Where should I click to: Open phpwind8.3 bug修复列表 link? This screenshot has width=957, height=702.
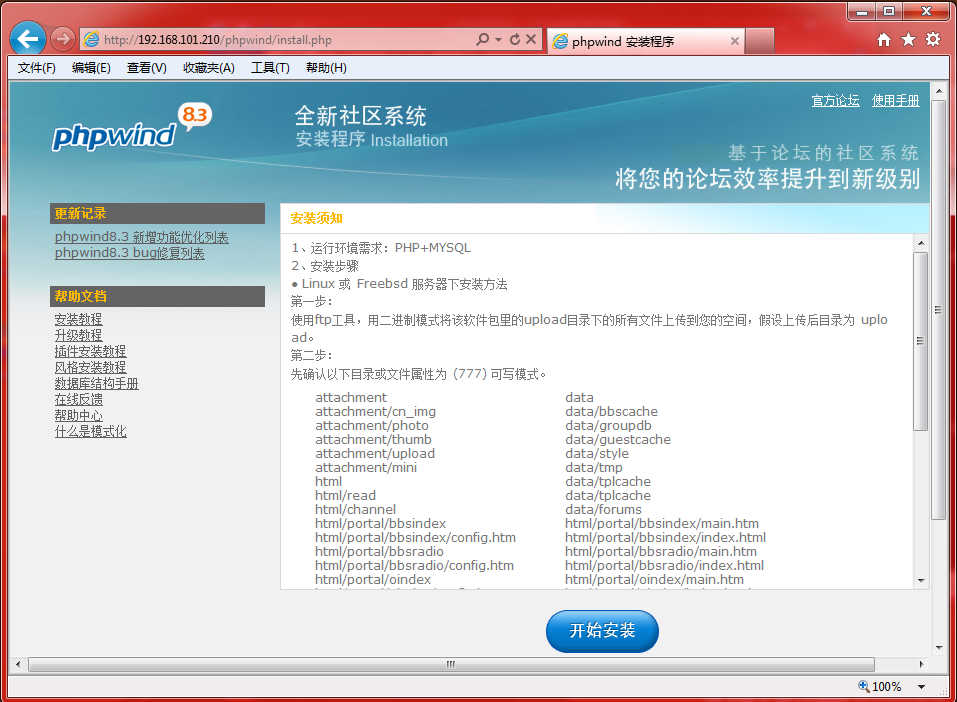(x=129, y=253)
